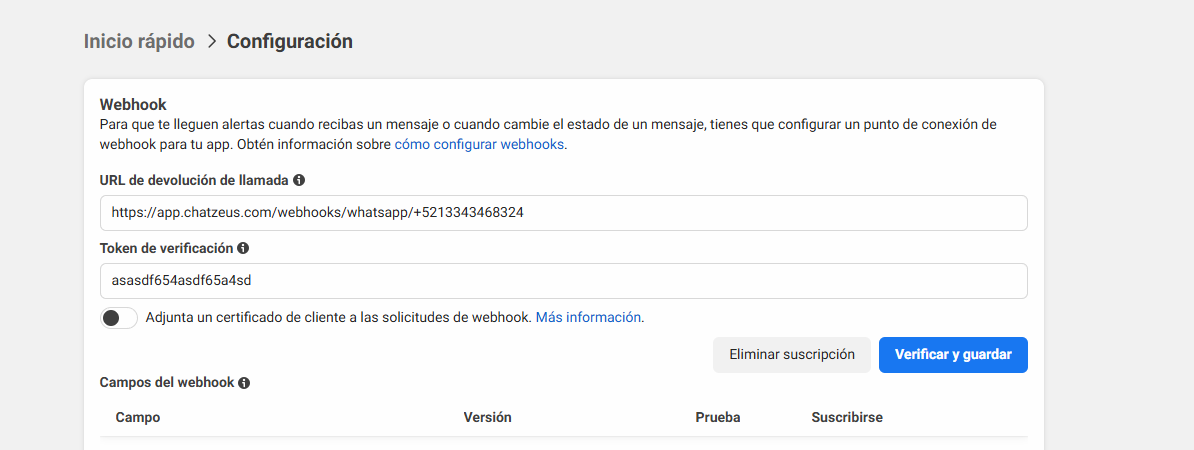Focus the callback URL input field
Screen dimensions: 1194x450
tap(563, 213)
